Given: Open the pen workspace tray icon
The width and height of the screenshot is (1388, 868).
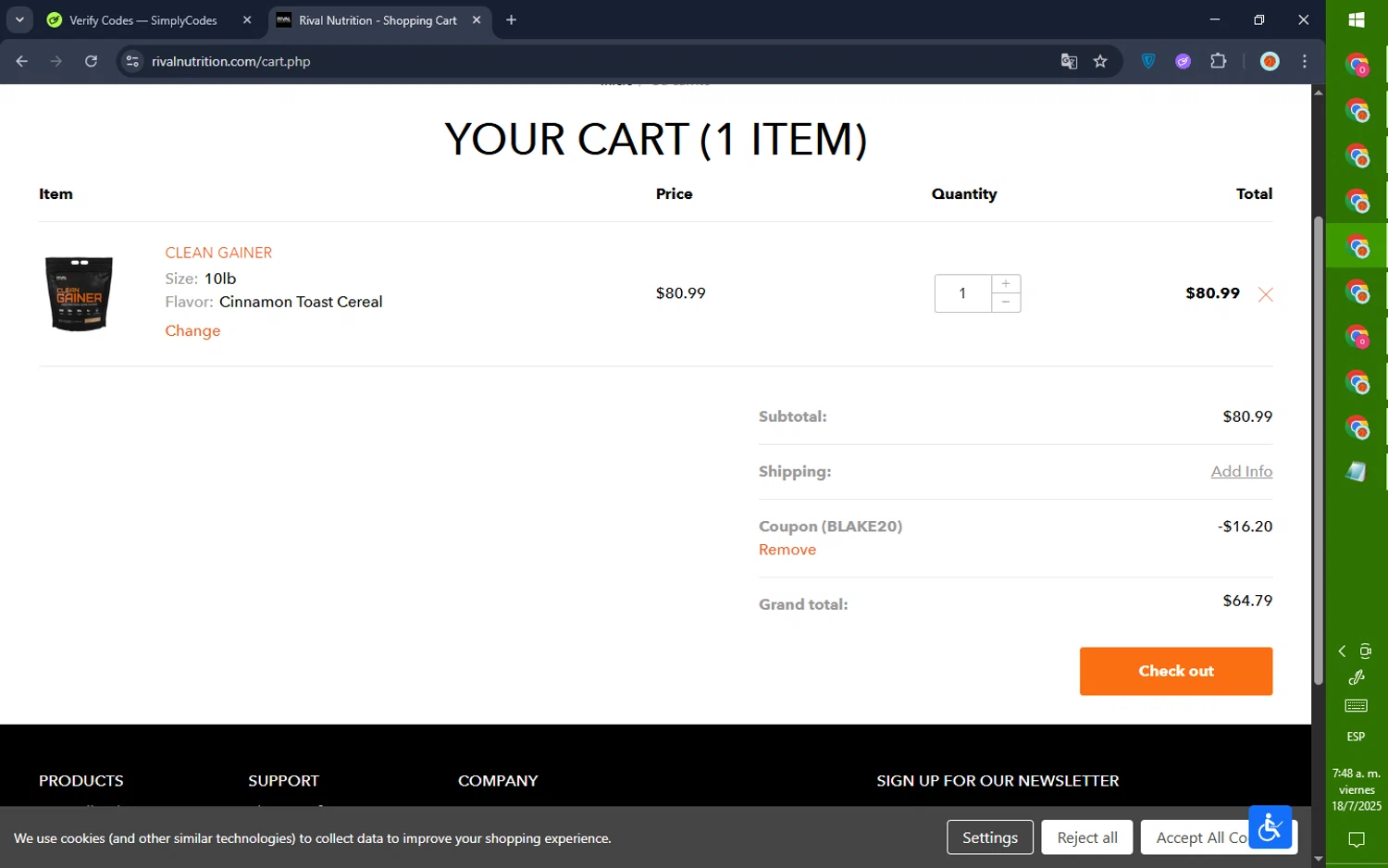Looking at the screenshot, I should (x=1357, y=678).
